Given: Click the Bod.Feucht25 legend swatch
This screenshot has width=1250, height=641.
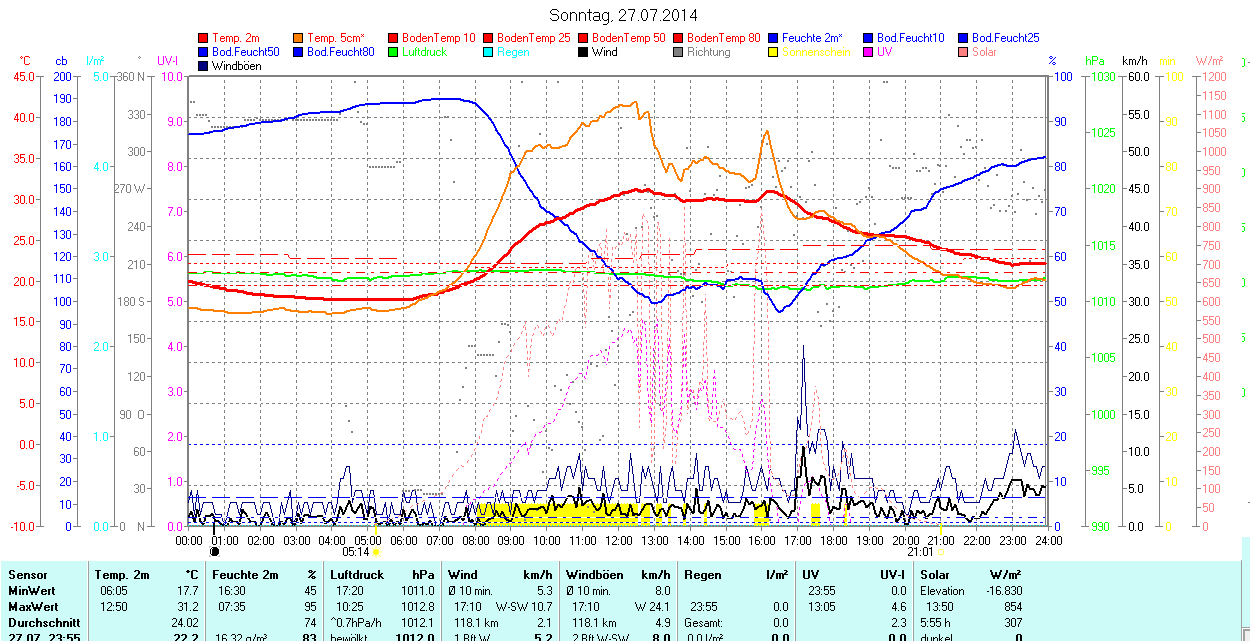Looking at the screenshot, I should coord(963,38).
